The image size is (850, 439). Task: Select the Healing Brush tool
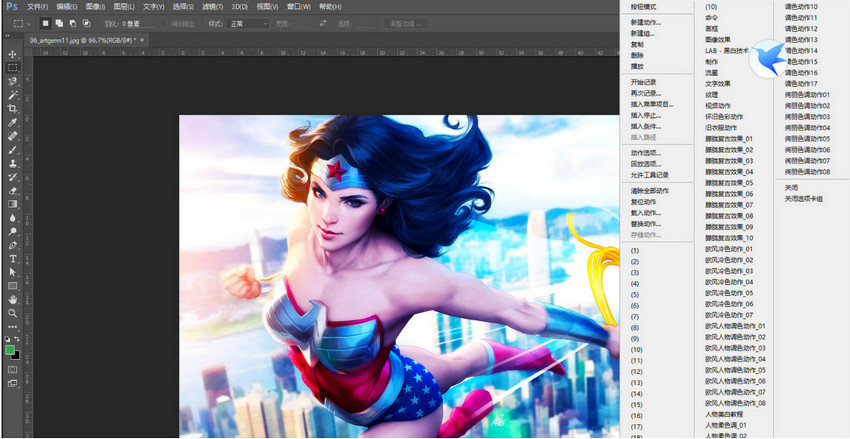click(12, 135)
